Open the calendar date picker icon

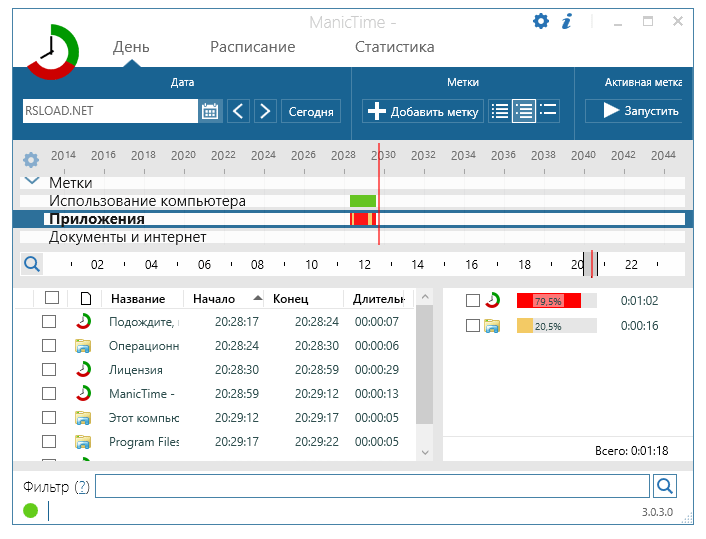click(210, 111)
